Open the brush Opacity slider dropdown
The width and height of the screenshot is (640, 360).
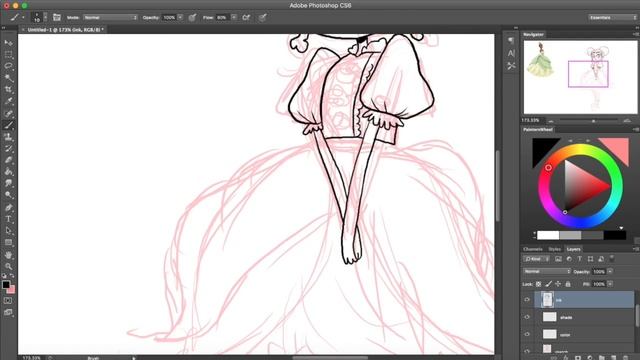click(180, 18)
